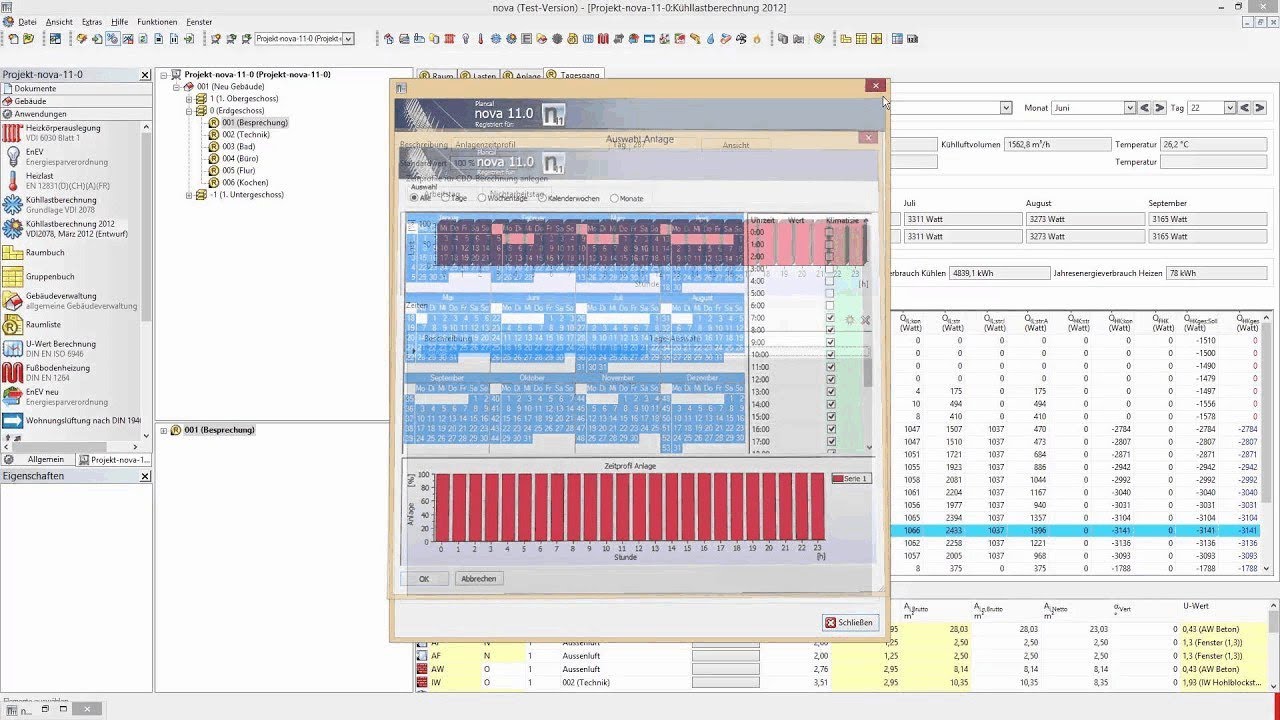Screen dimensions: 1280x720
Task: Click the Temperatur 26,2 °C field
Action: [1215, 144]
